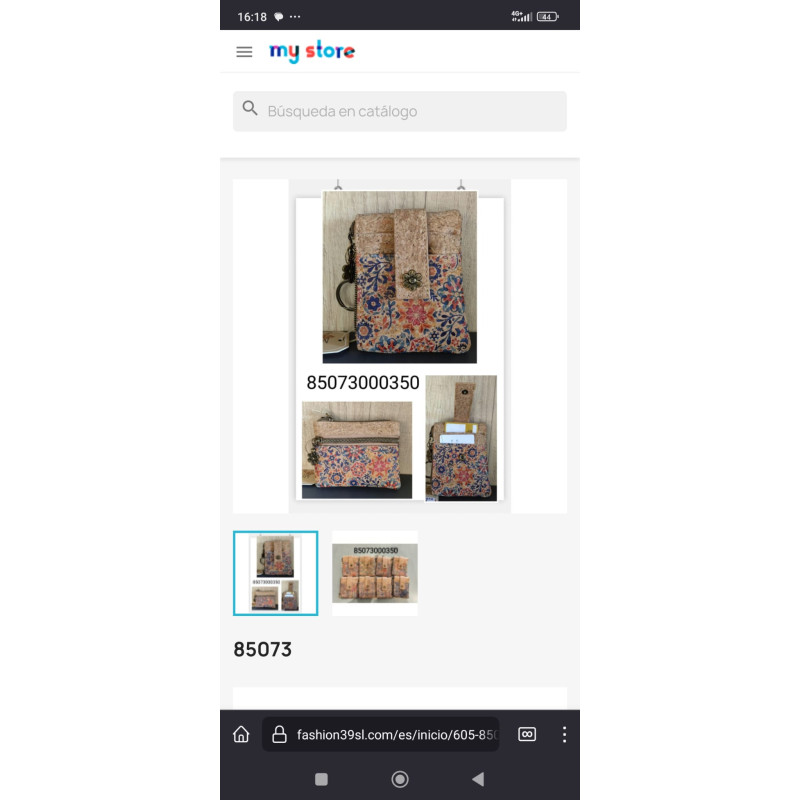The width and height of the screenshot is (800, 800).
Task: Click the my store logo
Action: pos(312,51)
